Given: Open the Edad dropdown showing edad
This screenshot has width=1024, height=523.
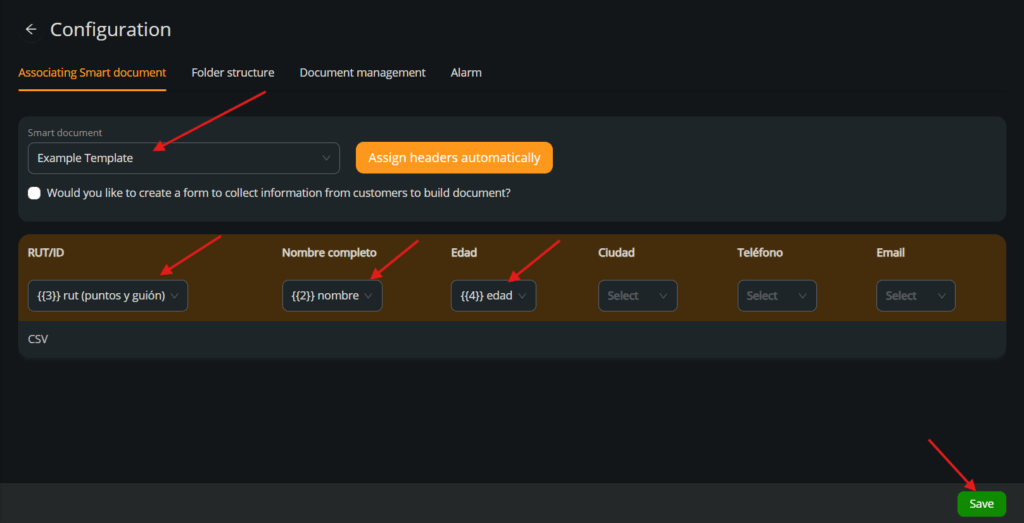Looking at the screenshot, I should coord(493,296).
